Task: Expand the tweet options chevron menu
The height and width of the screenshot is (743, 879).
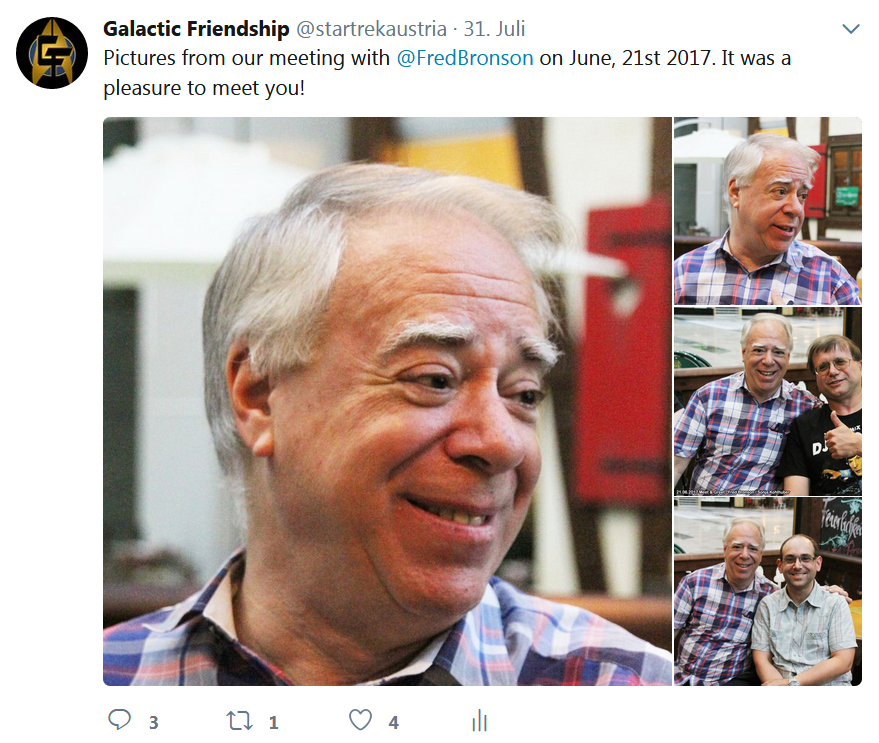Action: [x=851, y=29]
